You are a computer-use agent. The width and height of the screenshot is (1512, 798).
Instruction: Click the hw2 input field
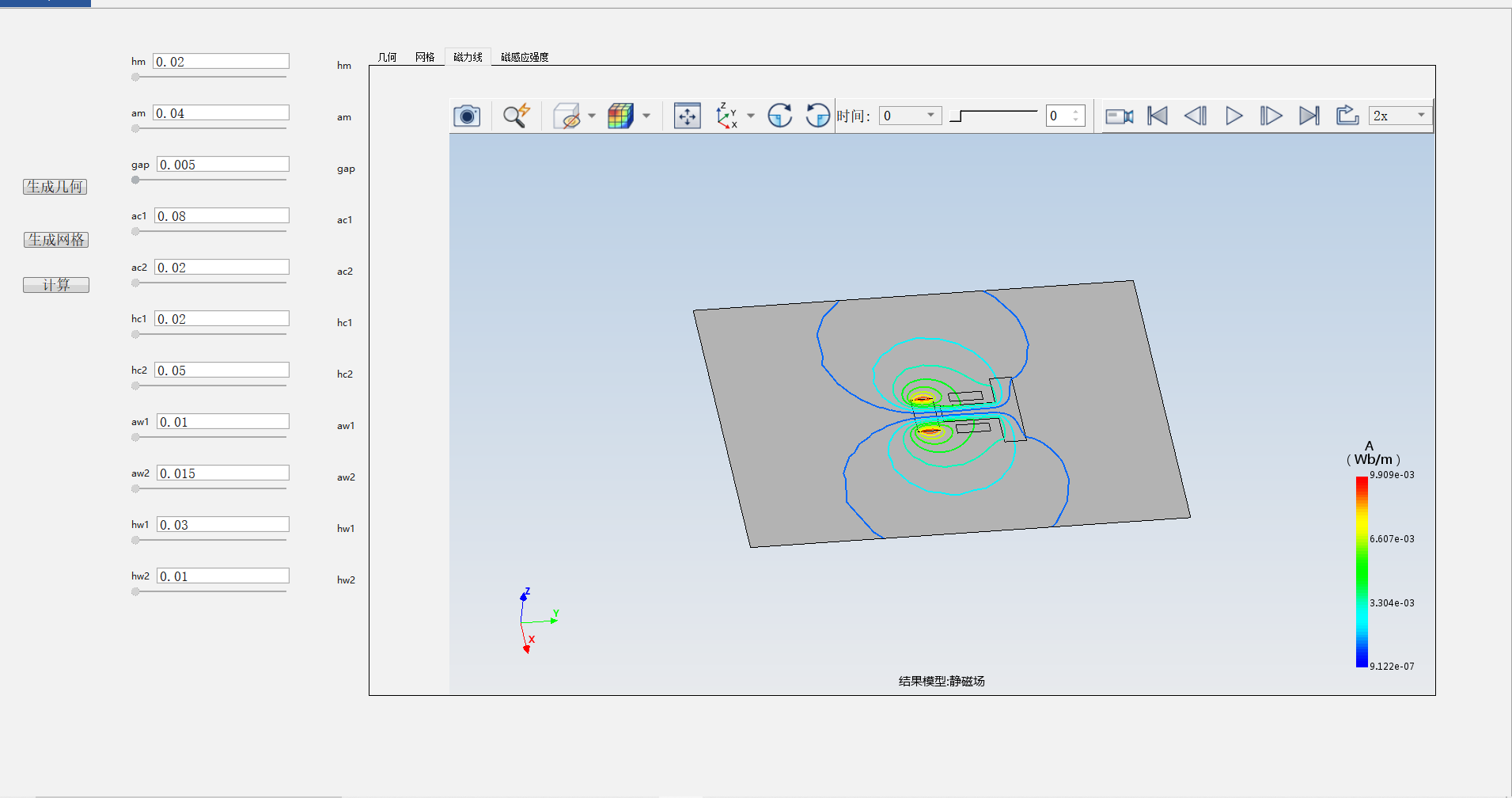pos(223,576)
